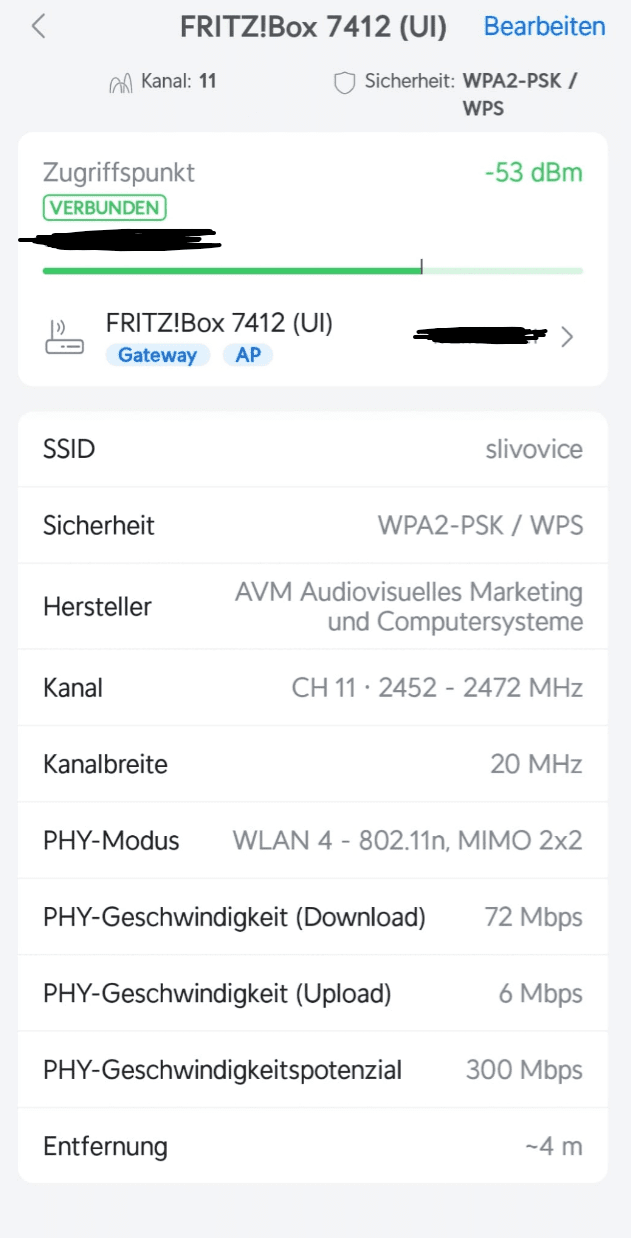Select the Entfernung row
Viewport: 631px width, 1238px height.
(x=312, y=1146)
